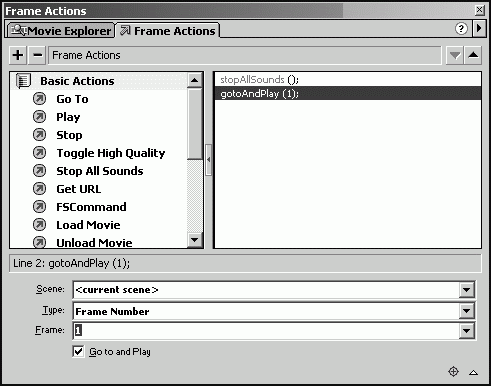Click the actions list scroll down arrow

coord(194,240)
